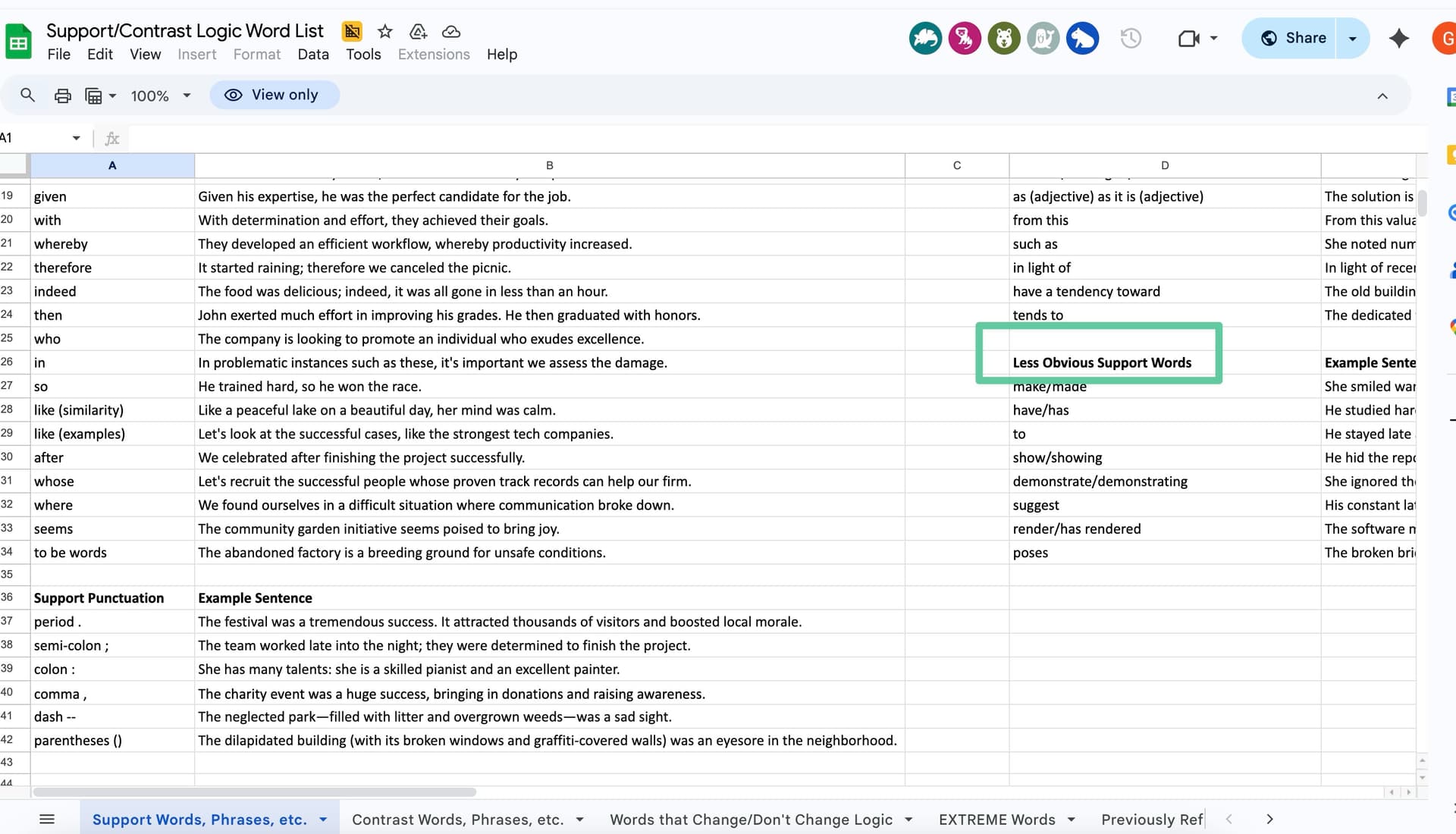Open the filter views table icon
The image size is (1456, 834).
pos(93,96)
